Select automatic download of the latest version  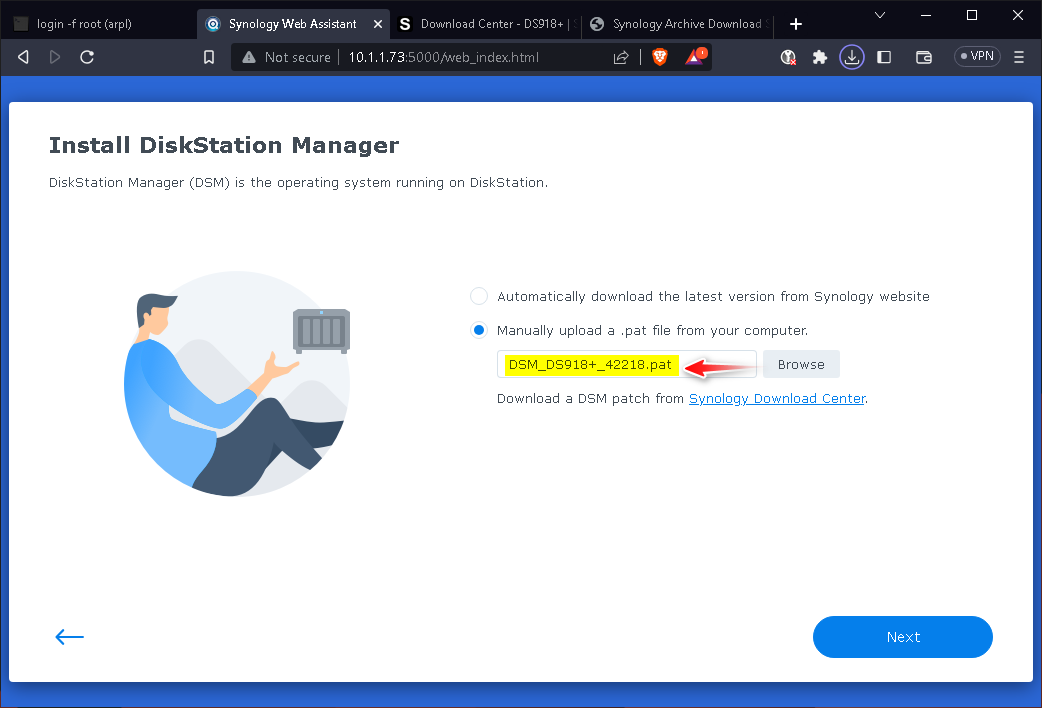click(x=479, y=296)
